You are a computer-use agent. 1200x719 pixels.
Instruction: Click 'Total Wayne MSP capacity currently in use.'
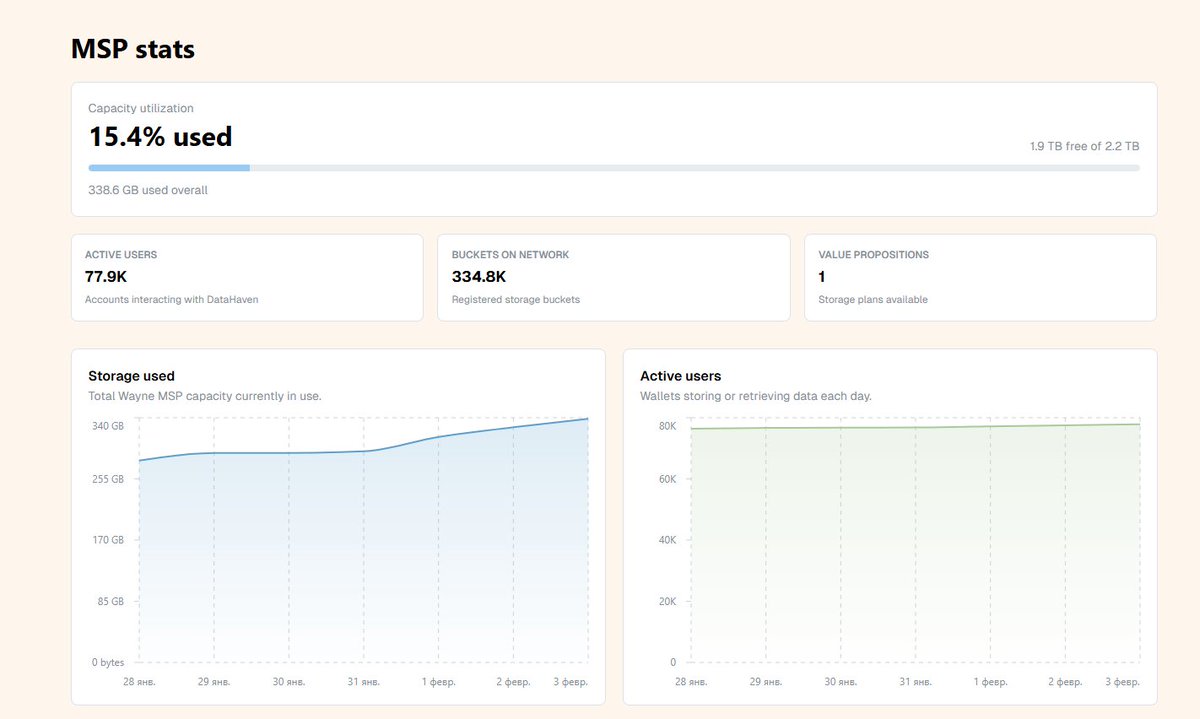click(205, 396)
